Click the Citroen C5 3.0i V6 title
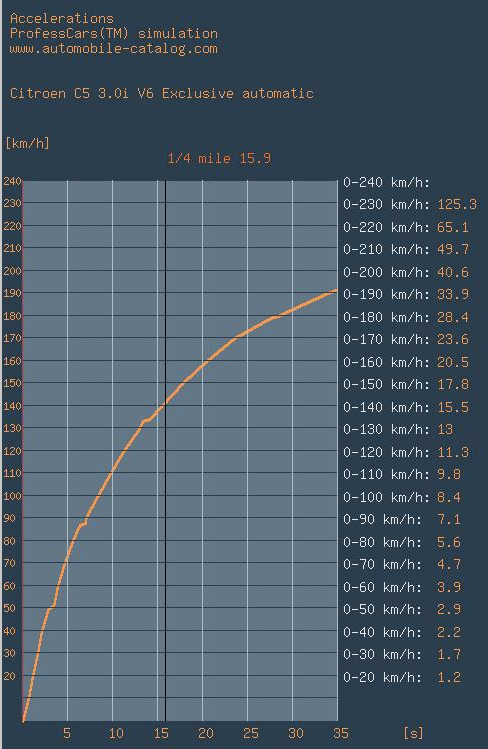This screenshot has width=488, height=749. [x=161, y=93]
